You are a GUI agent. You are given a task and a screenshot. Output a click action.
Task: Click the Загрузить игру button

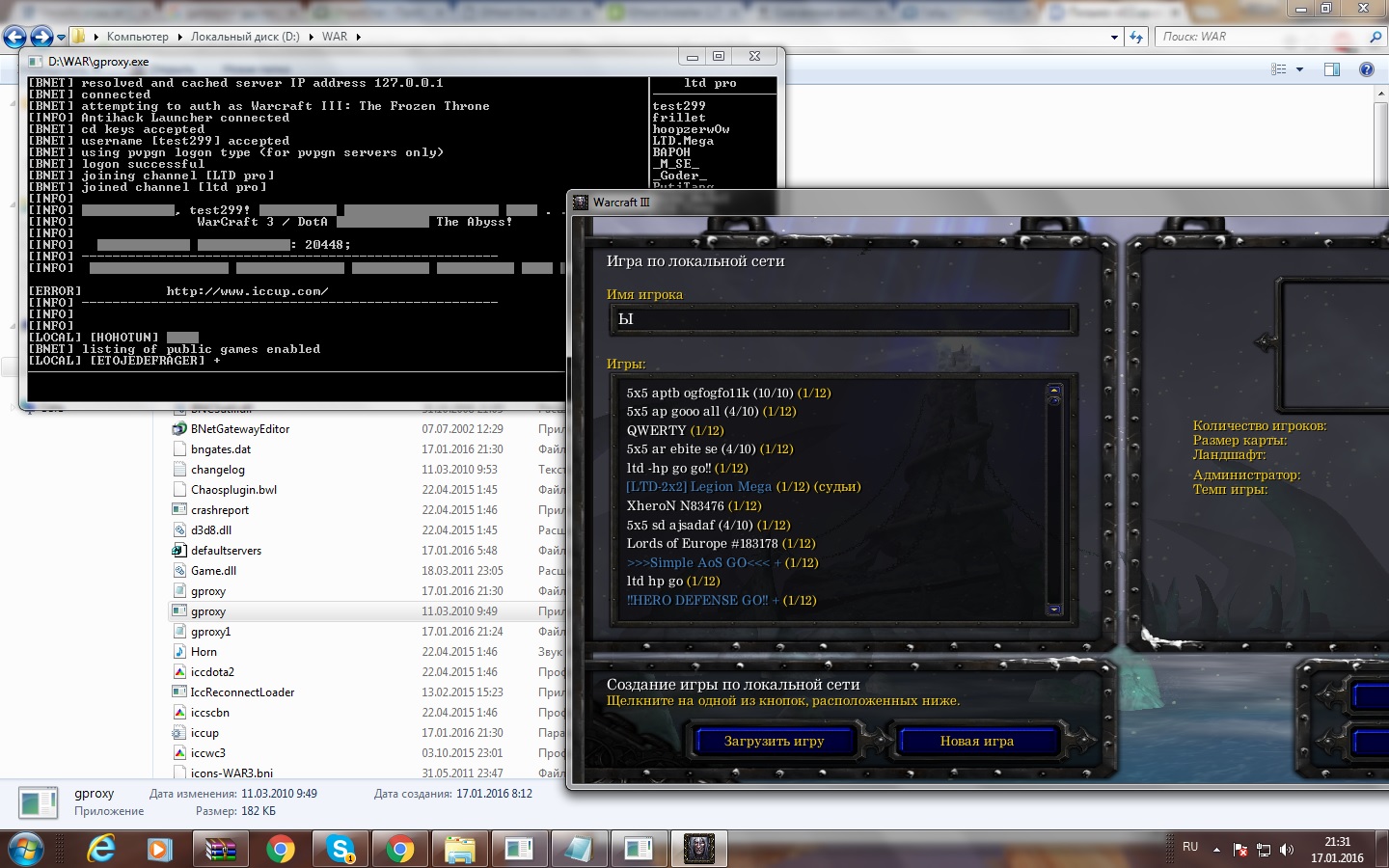click(x=774, y=741)
